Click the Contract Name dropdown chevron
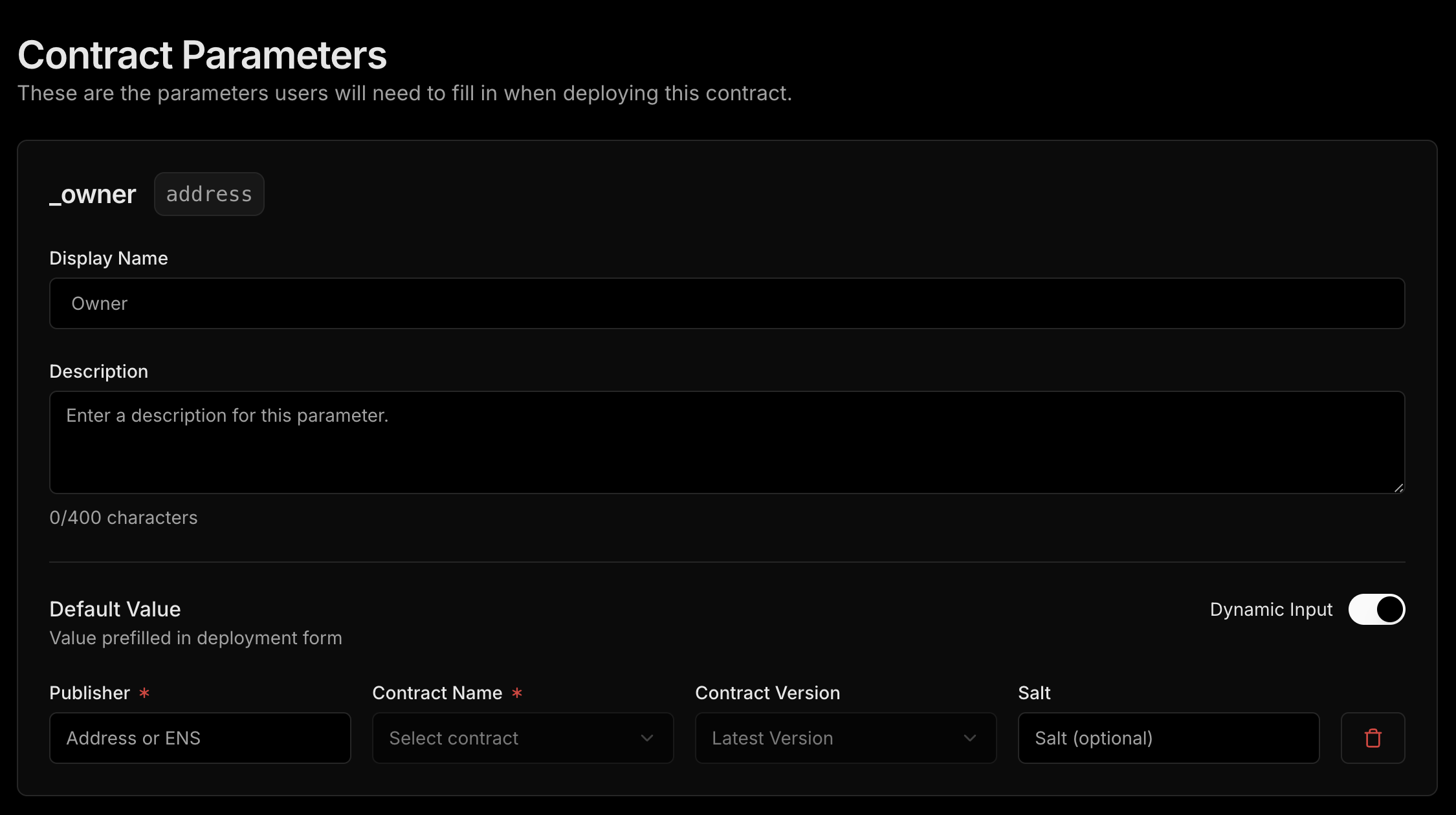 click(646, 738)
